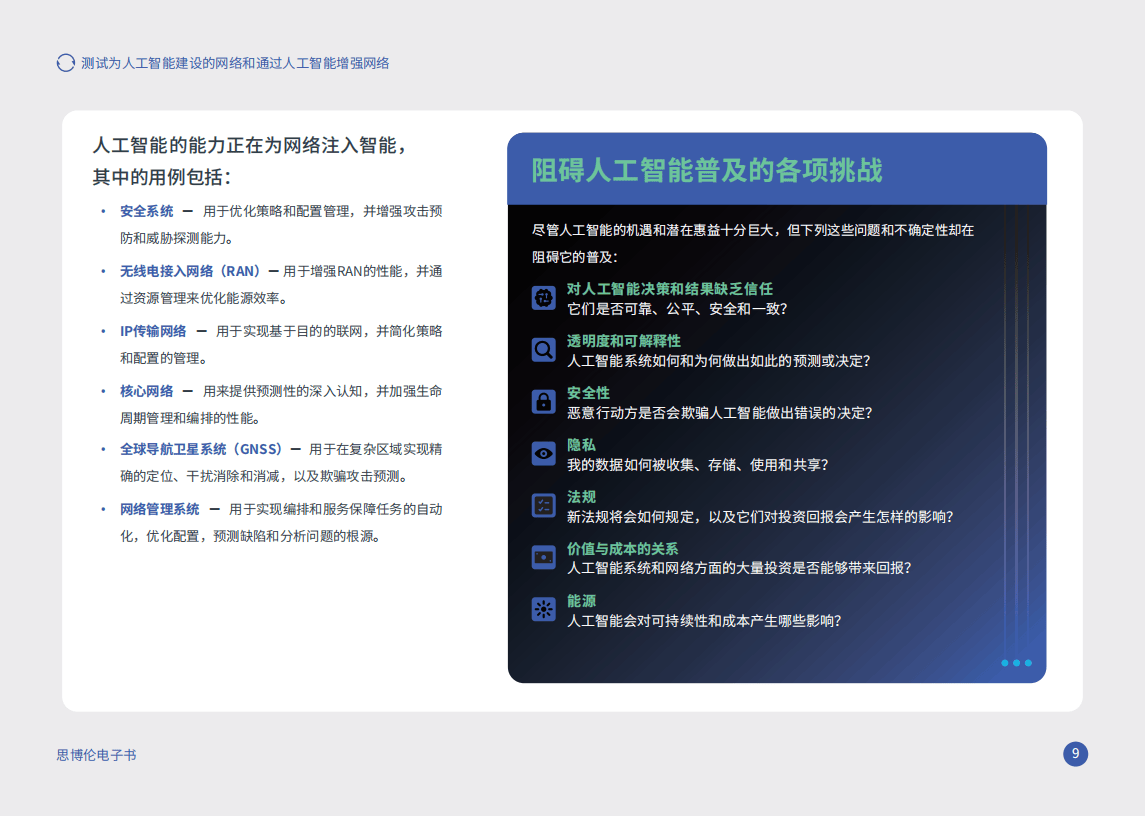This screenshot has width=1145, height=816.
Task: Click the footer text 思博伦电子书
Action: 96,755
